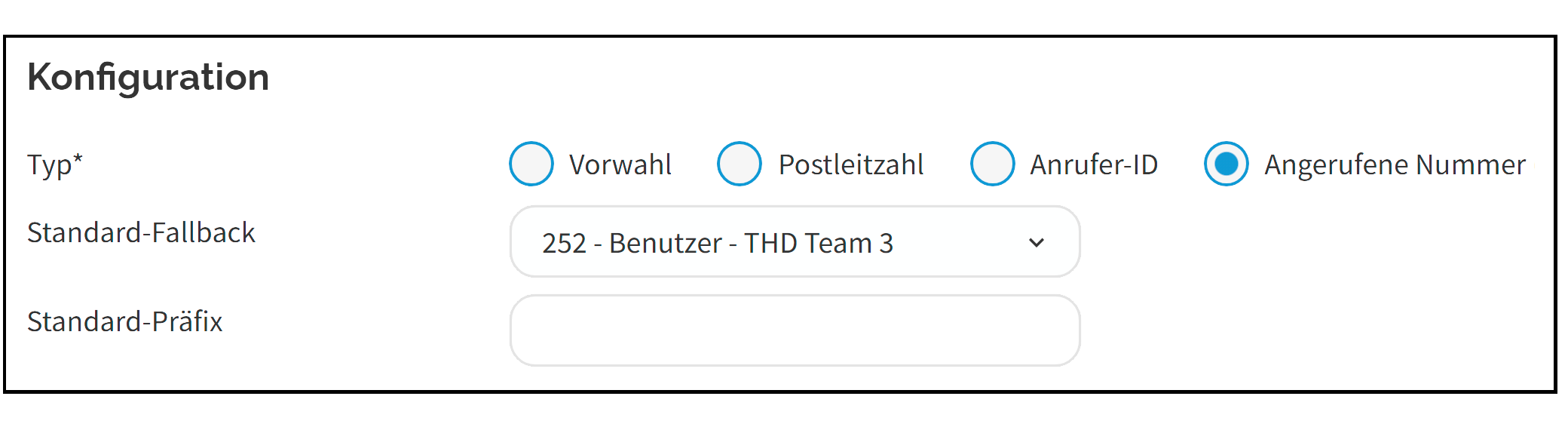Click the Anrufer-ID option label text
1568x430 pixels.
[x=1094, y=164]
